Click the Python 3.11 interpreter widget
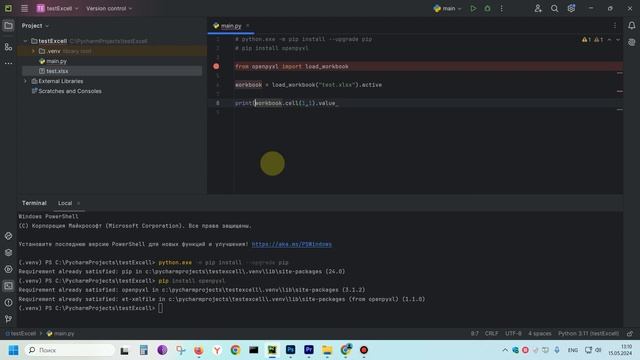Viewport: 640px width, 360px height. [x=588, y=333]
